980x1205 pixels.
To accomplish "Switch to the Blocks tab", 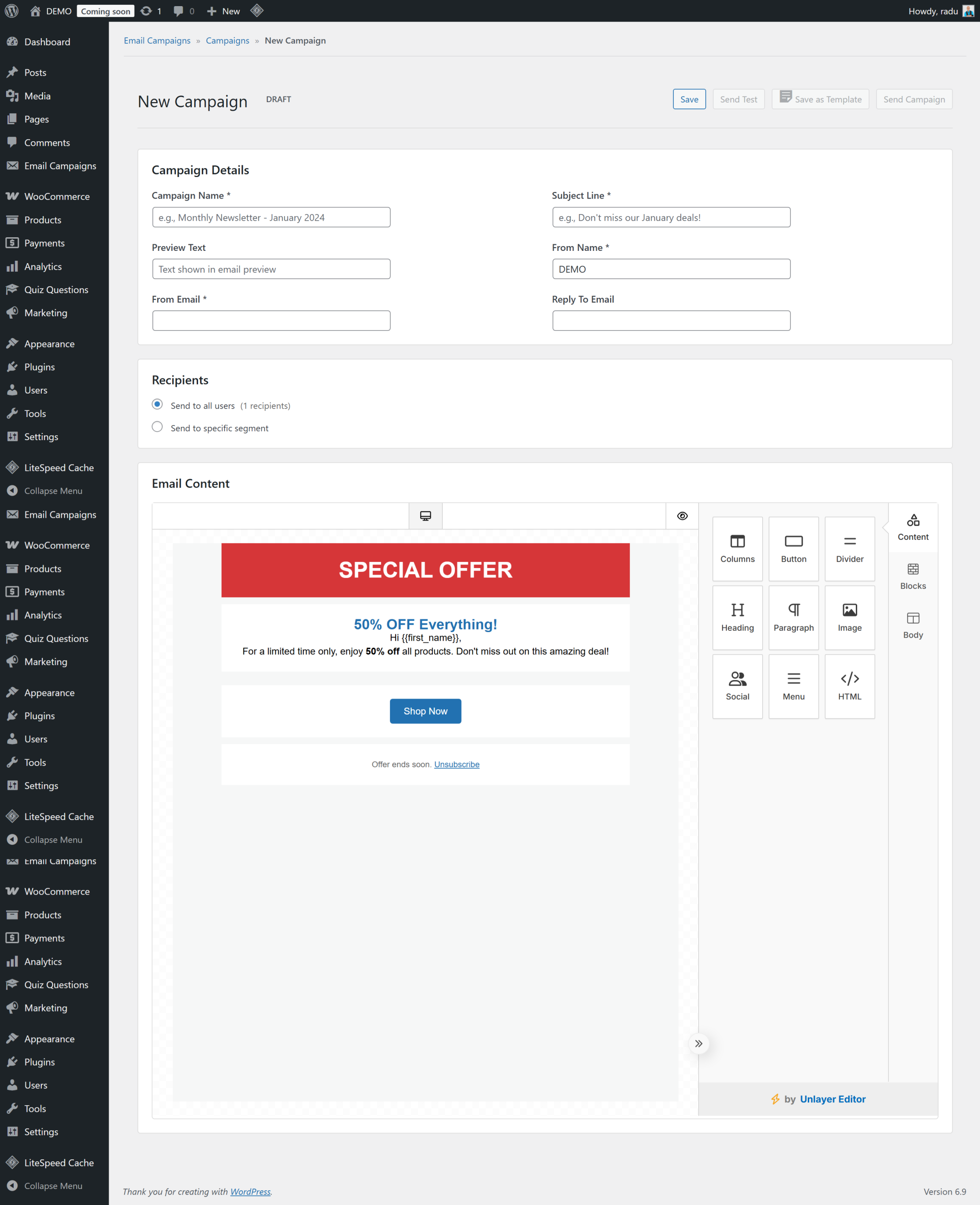I will [x=912, y=576].
